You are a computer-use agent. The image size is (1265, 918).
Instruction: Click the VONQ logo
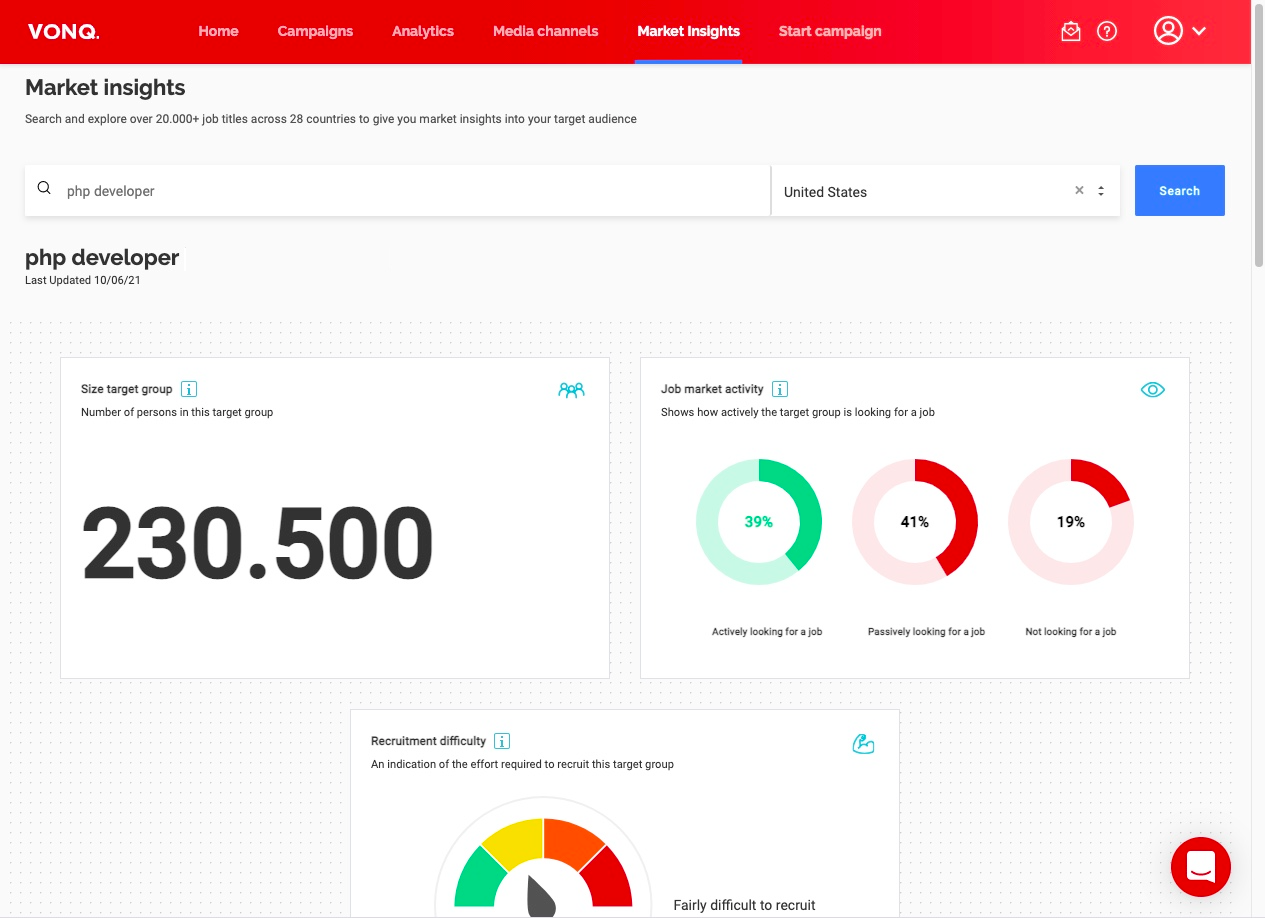click(63, 31)
